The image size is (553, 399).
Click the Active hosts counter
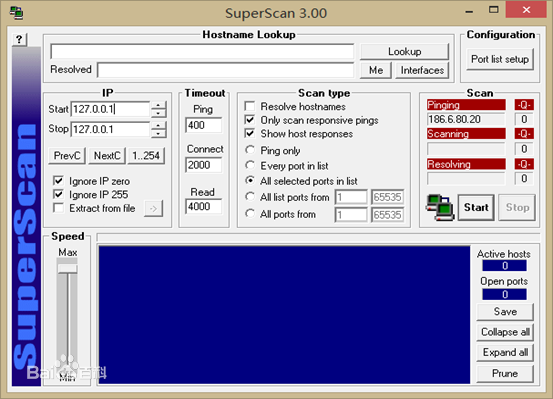504,266
